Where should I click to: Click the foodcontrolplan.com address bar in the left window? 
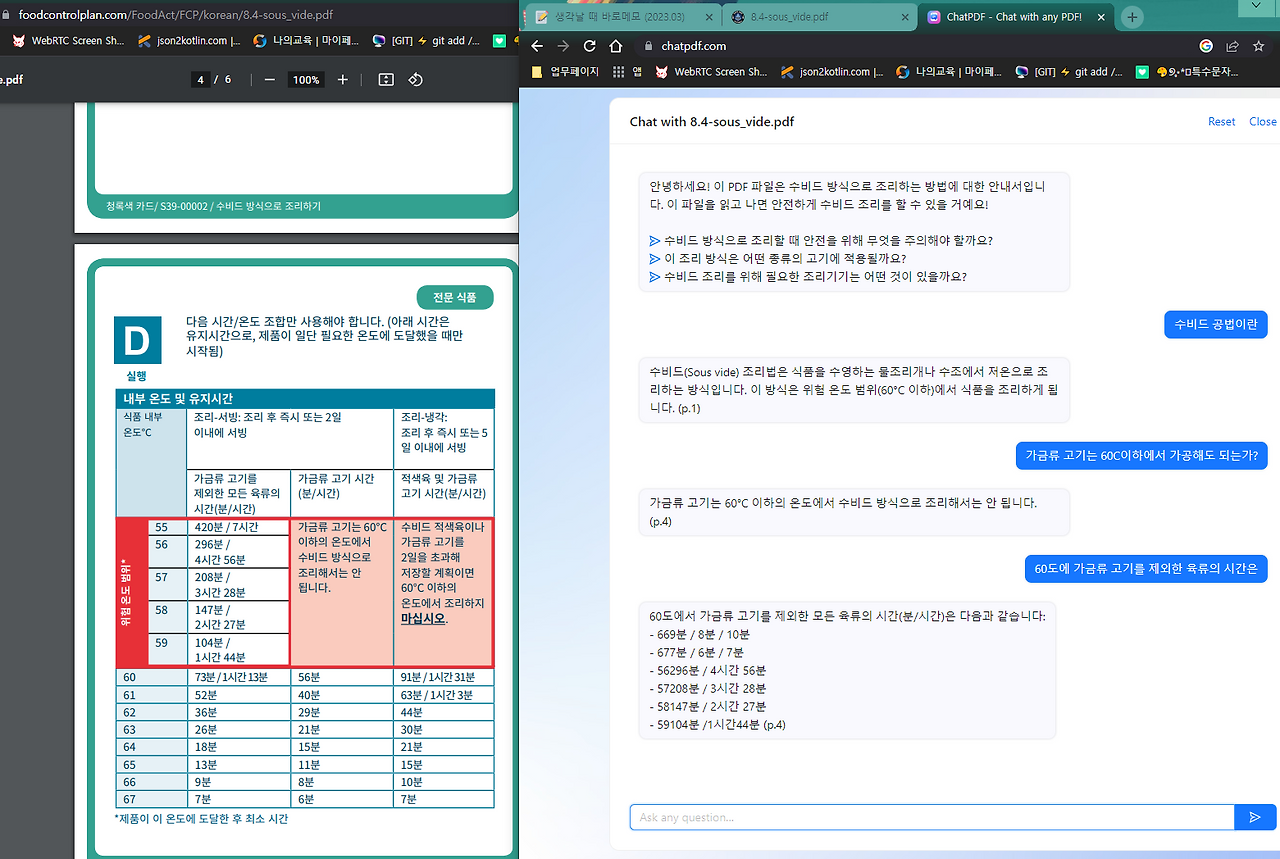(x=176, y=15)
